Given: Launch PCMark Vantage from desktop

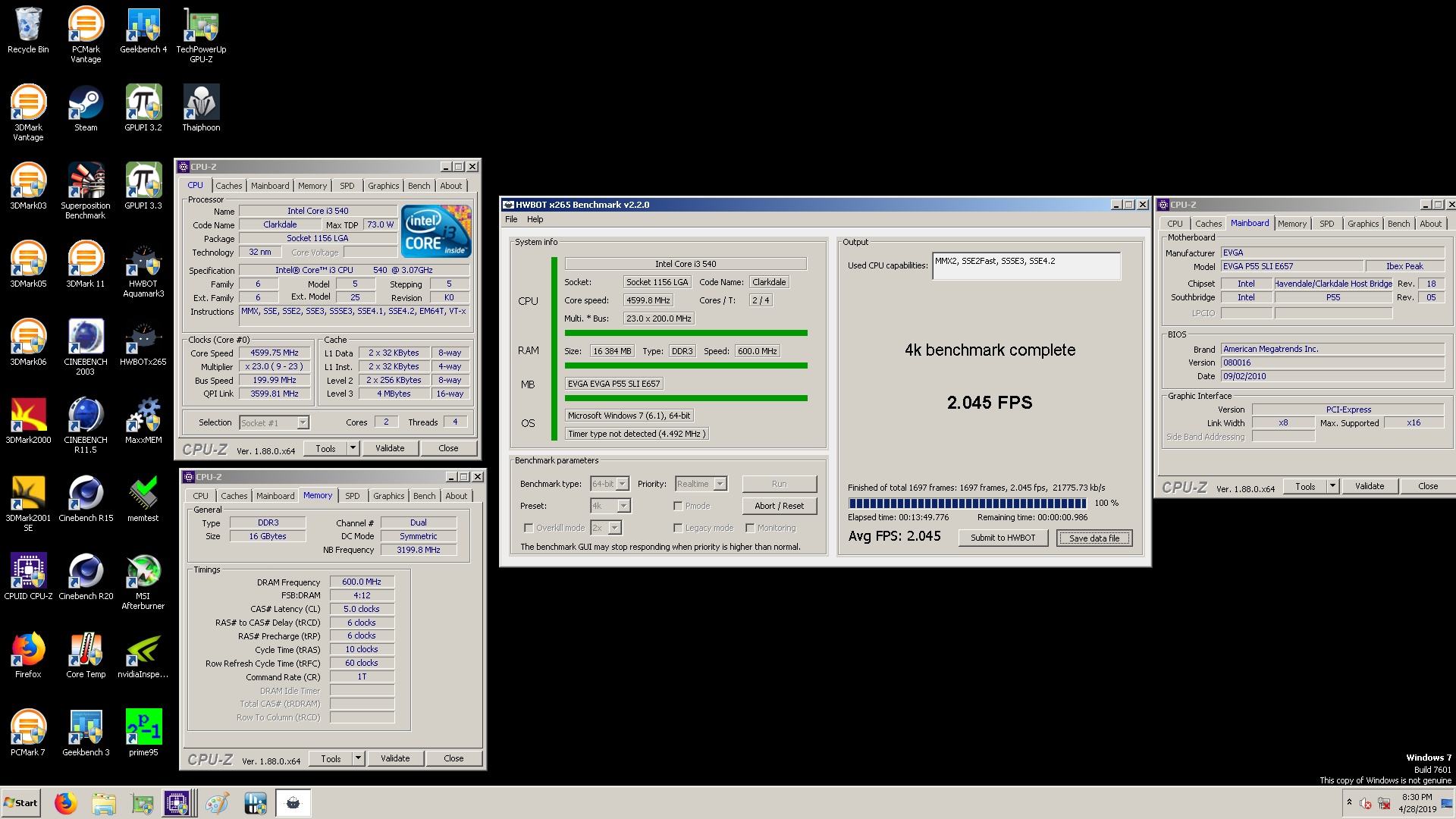Looking at the screenshot, I should pyautogui.click(x=86, y=34).
